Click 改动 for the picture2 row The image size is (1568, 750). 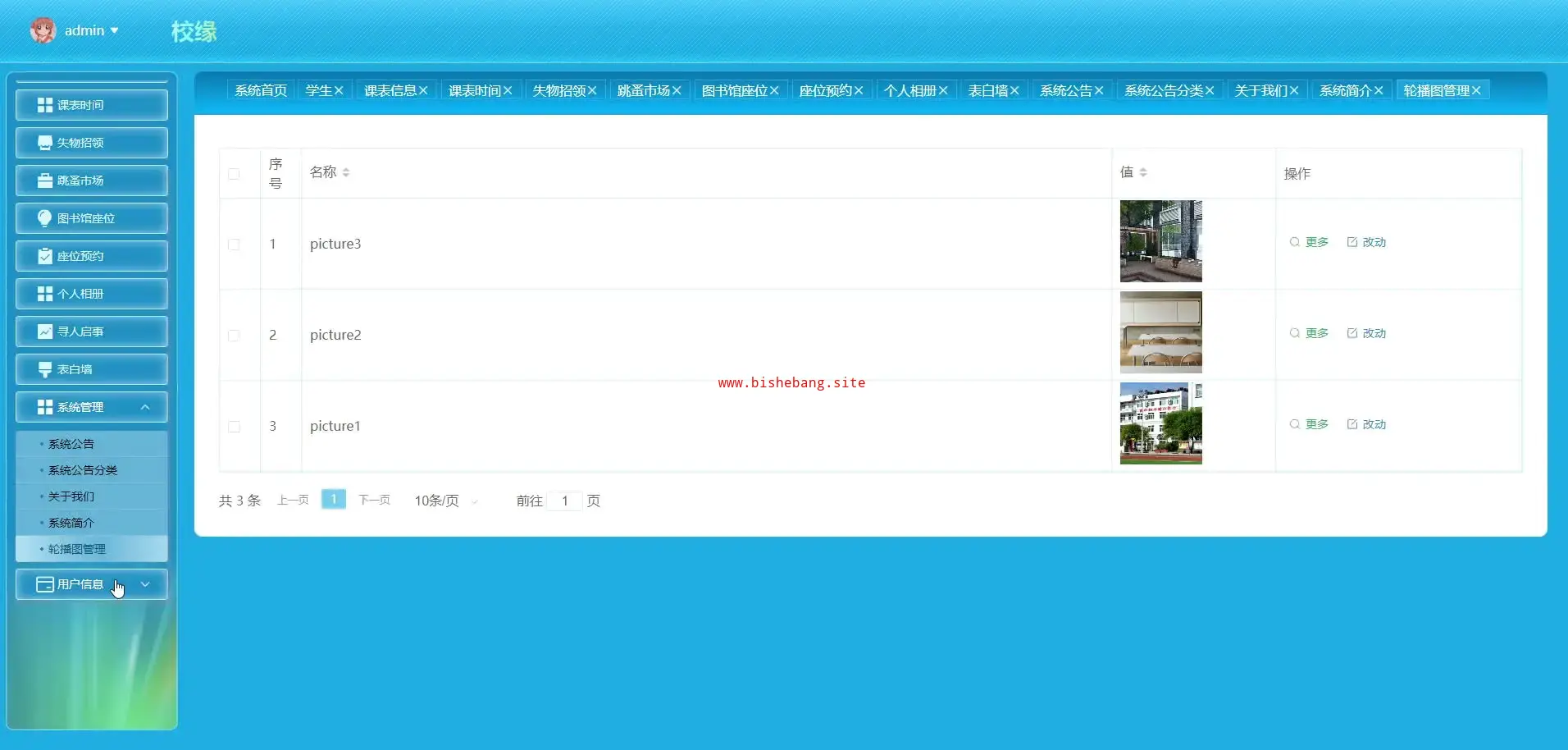coord(1366,333)
